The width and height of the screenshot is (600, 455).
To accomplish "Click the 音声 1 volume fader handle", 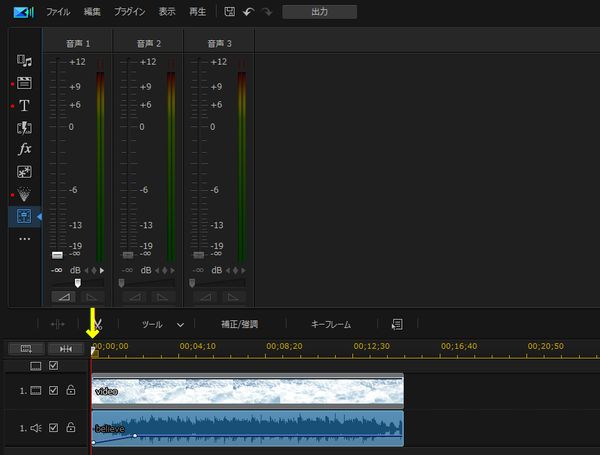I will point(57,255).
